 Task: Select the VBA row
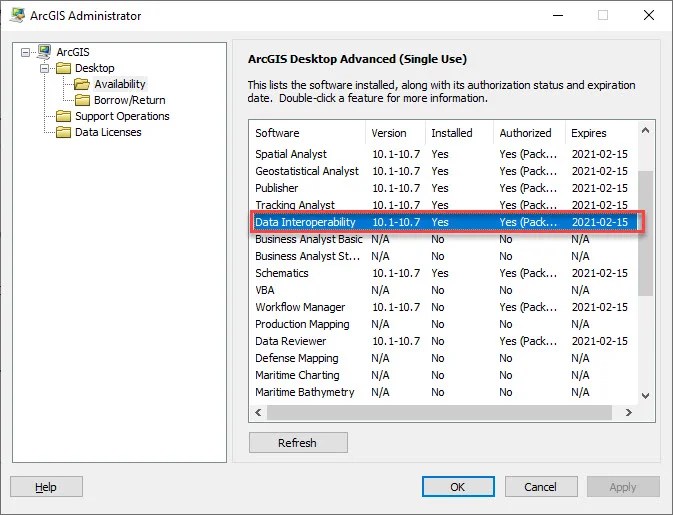point(444,290)
